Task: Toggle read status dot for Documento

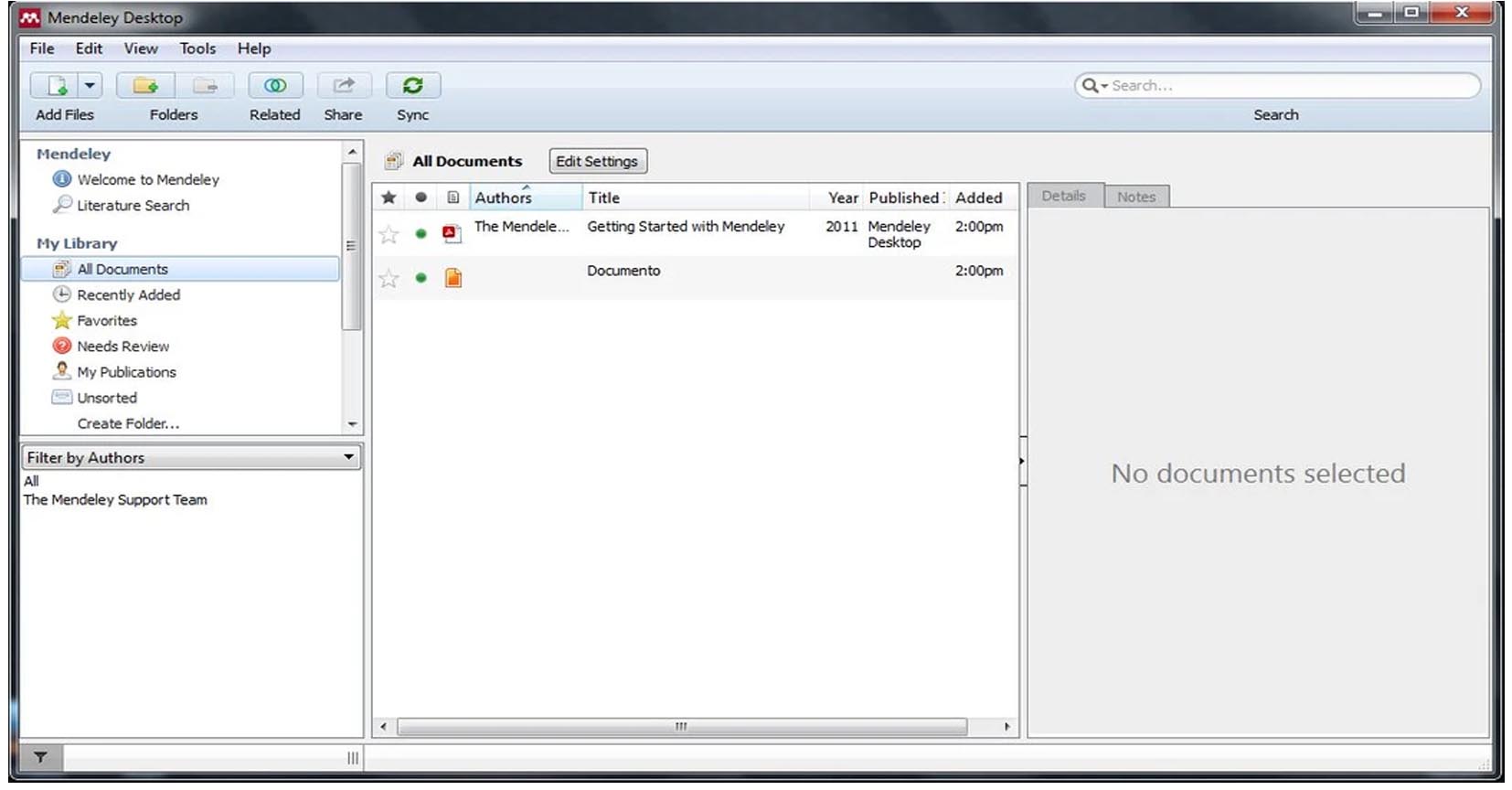Action: (x=421, y=278)
